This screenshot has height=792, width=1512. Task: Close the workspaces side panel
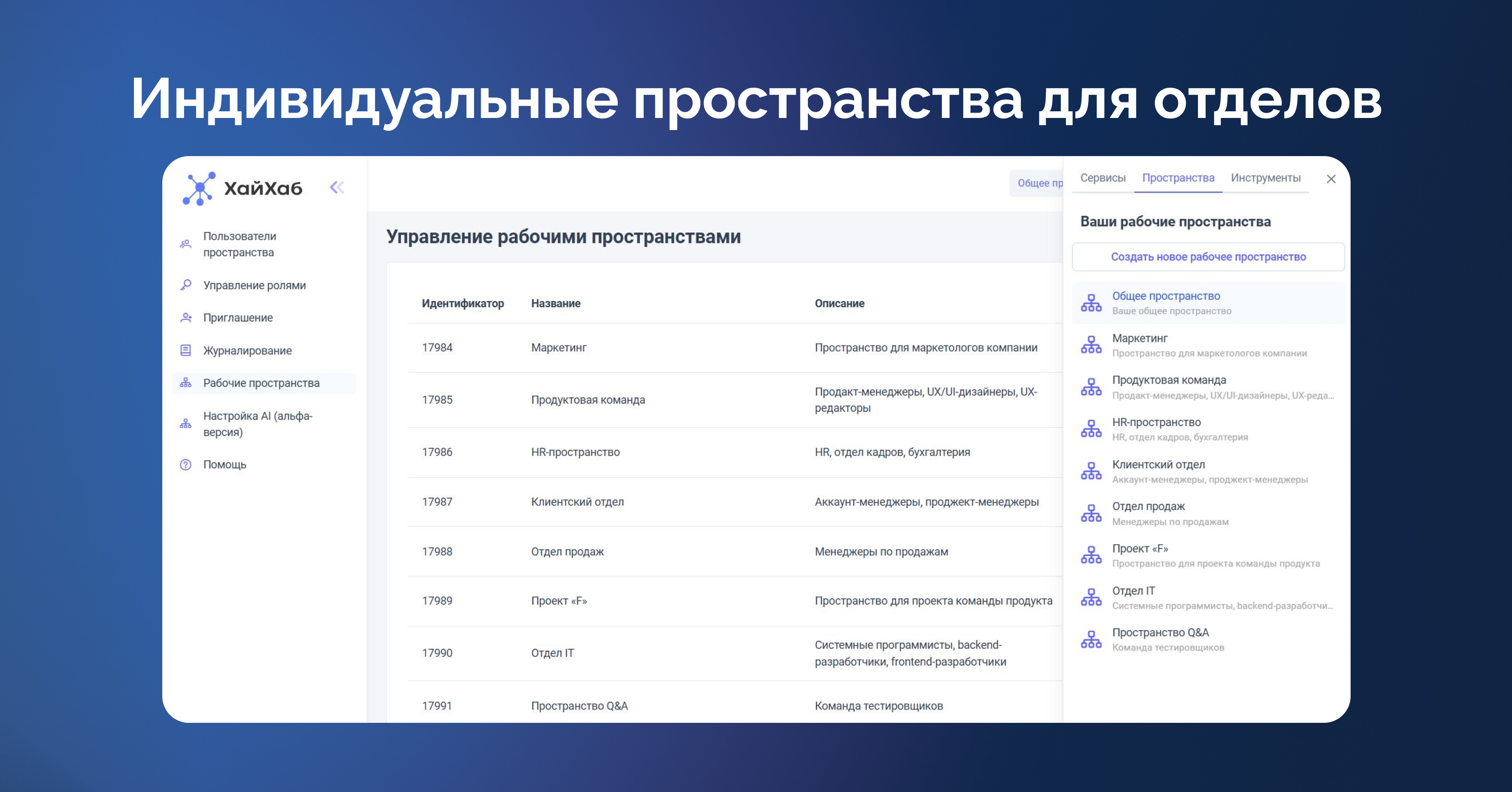tap(1331, 179)
